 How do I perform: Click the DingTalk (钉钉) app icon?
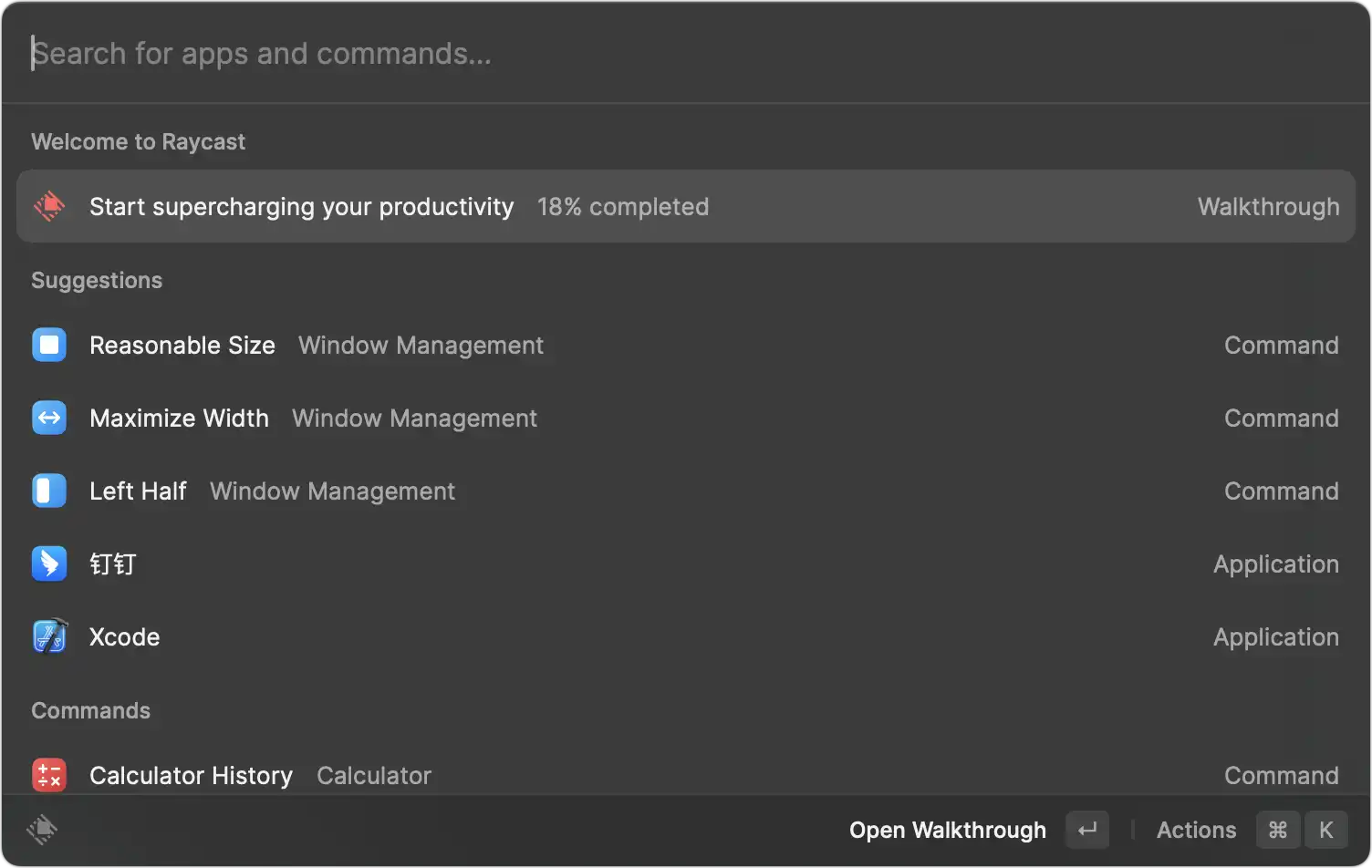tap(49, 564)
